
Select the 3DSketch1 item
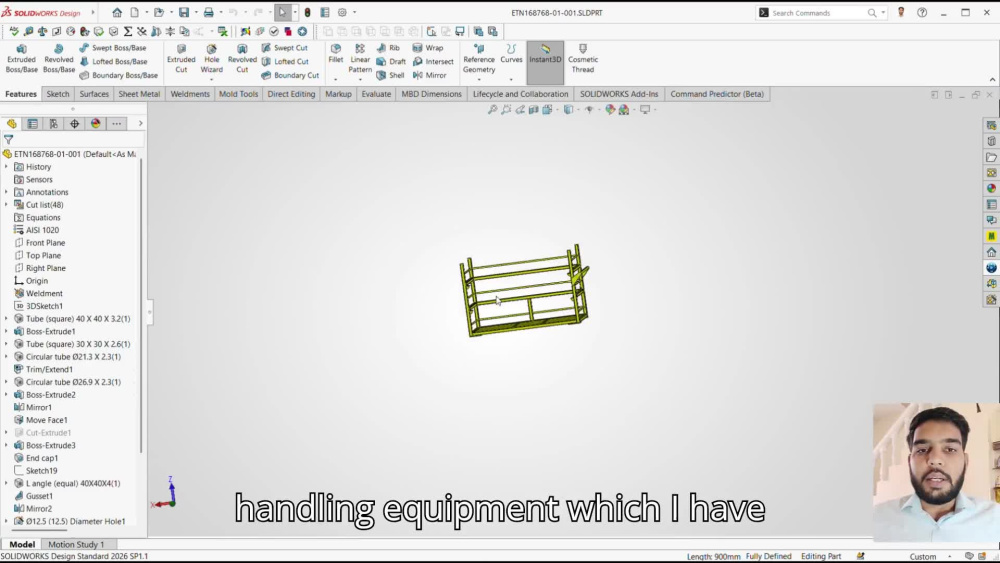38,306
